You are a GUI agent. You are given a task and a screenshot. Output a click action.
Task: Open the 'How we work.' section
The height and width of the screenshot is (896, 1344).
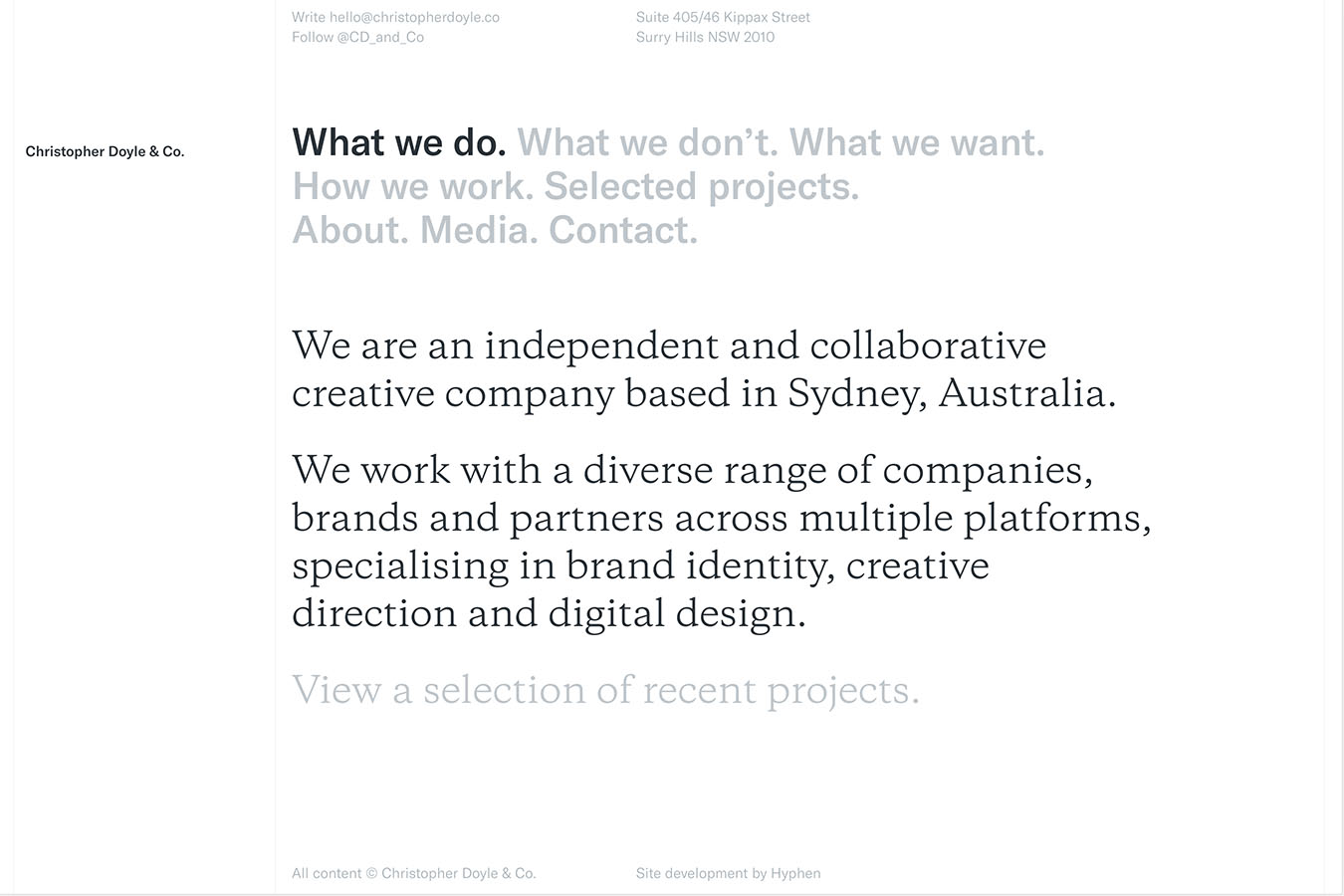pyautogui.click(x=412, y=186)
